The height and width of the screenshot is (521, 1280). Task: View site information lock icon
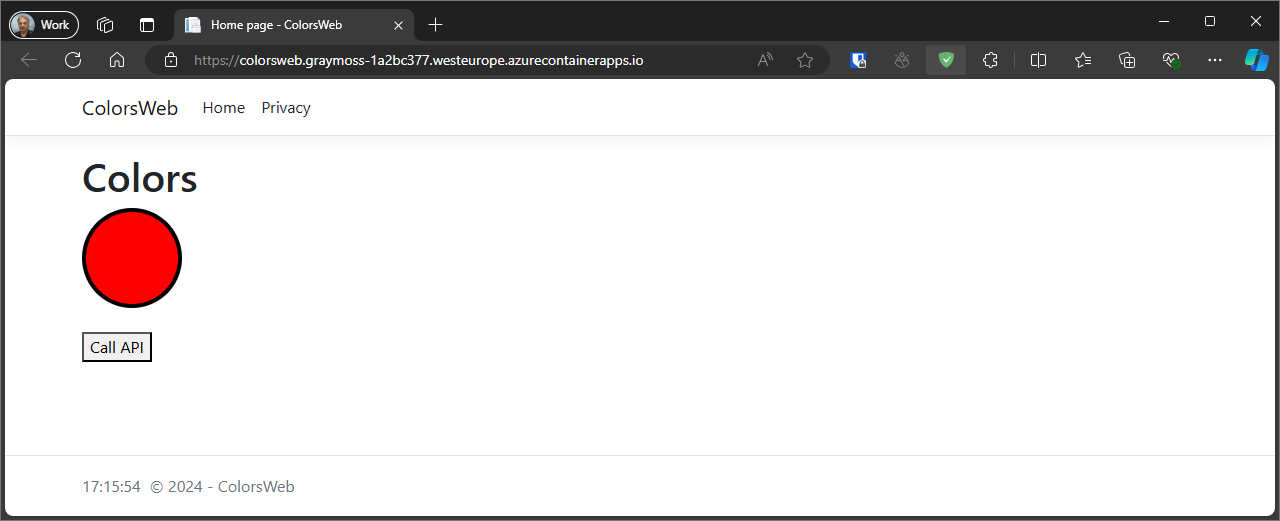click(x=171, y=60)
